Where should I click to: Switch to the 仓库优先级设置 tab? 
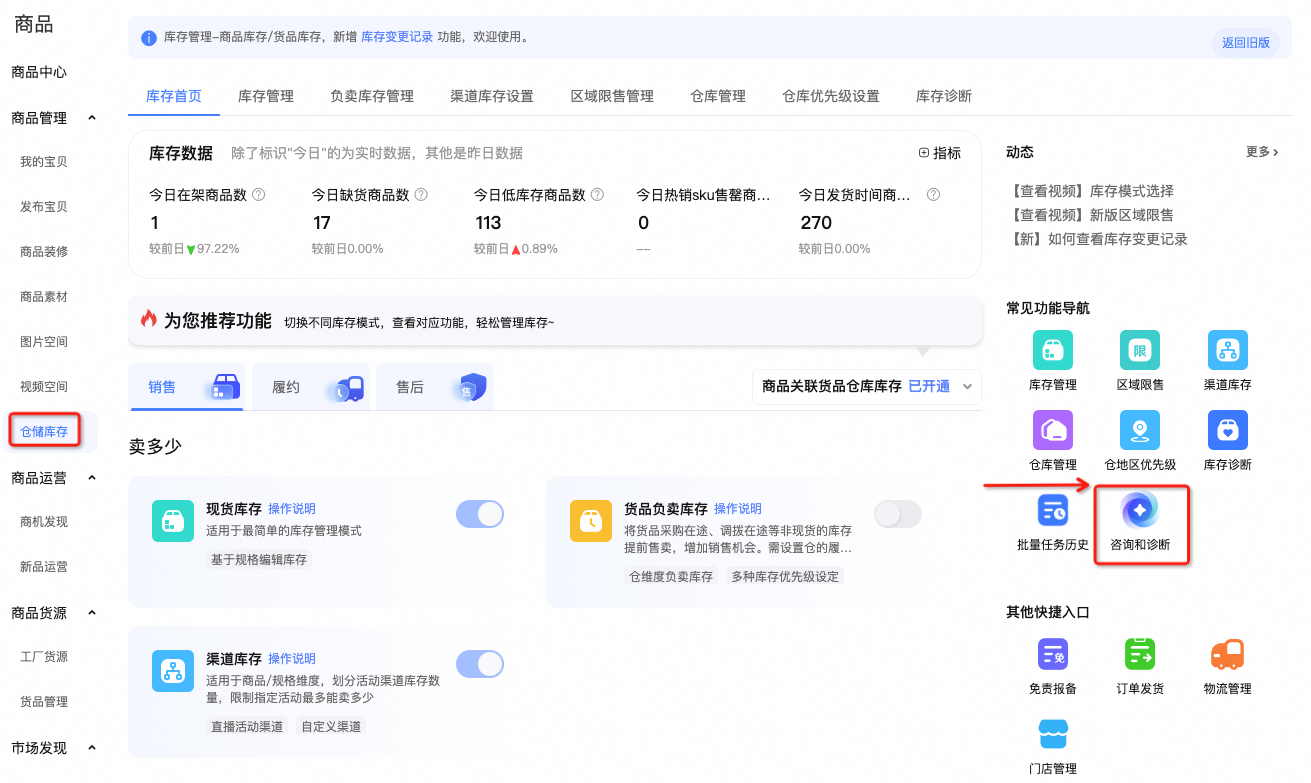831,97
